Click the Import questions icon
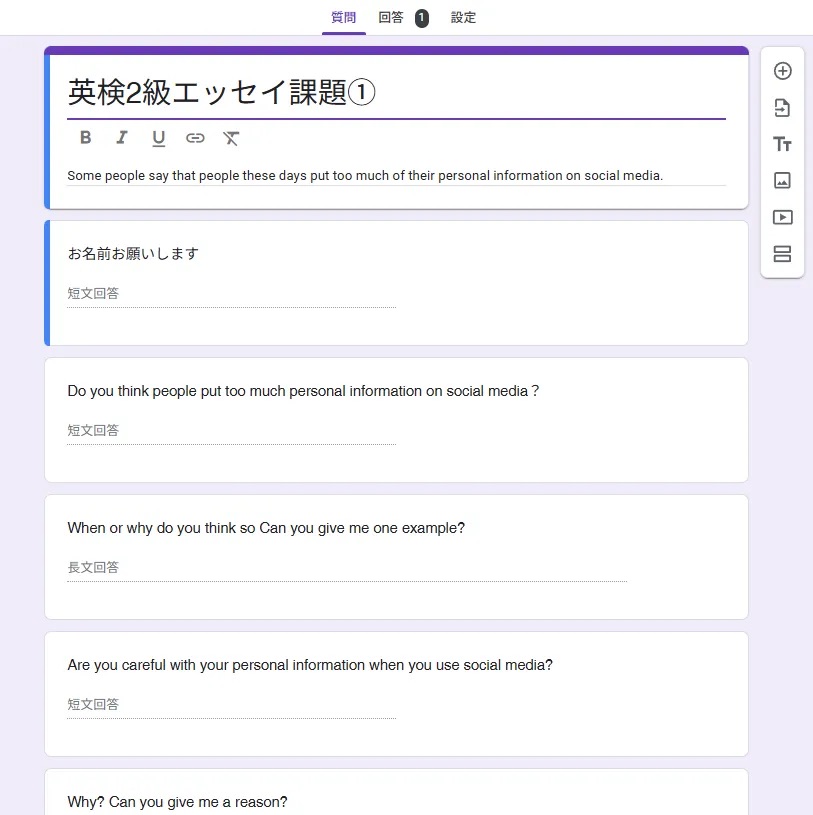 click(x=782, y=108)
